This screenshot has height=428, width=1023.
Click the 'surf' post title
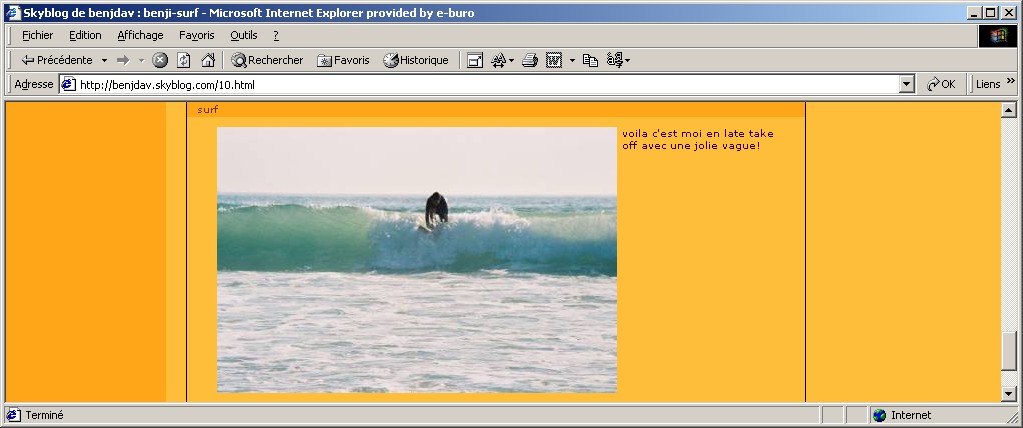click(207, 110)
